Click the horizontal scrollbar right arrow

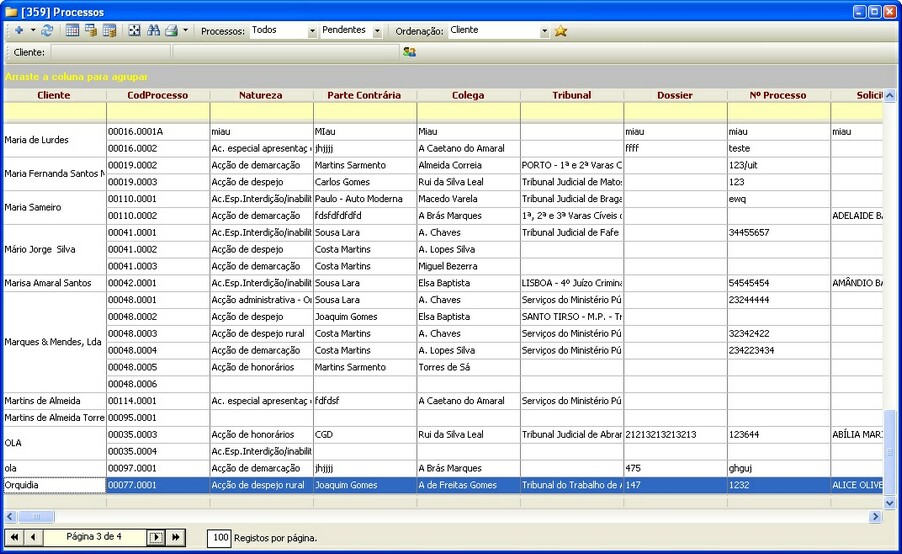tap(875, 517)
